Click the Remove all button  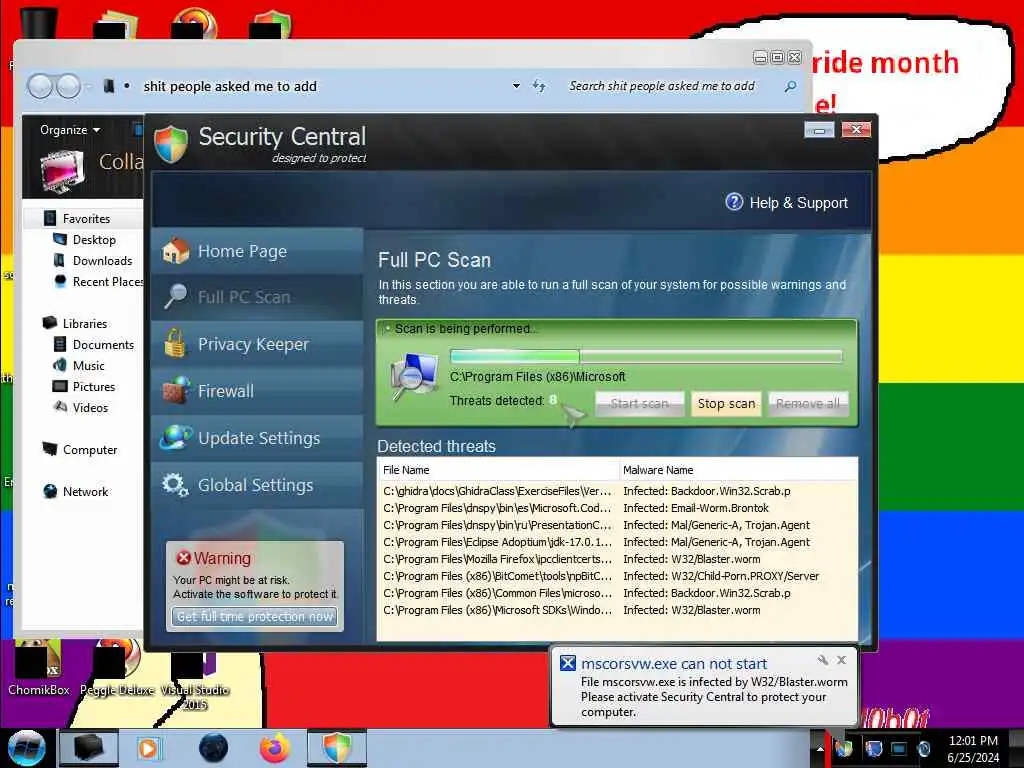click(x=808, y=404)
